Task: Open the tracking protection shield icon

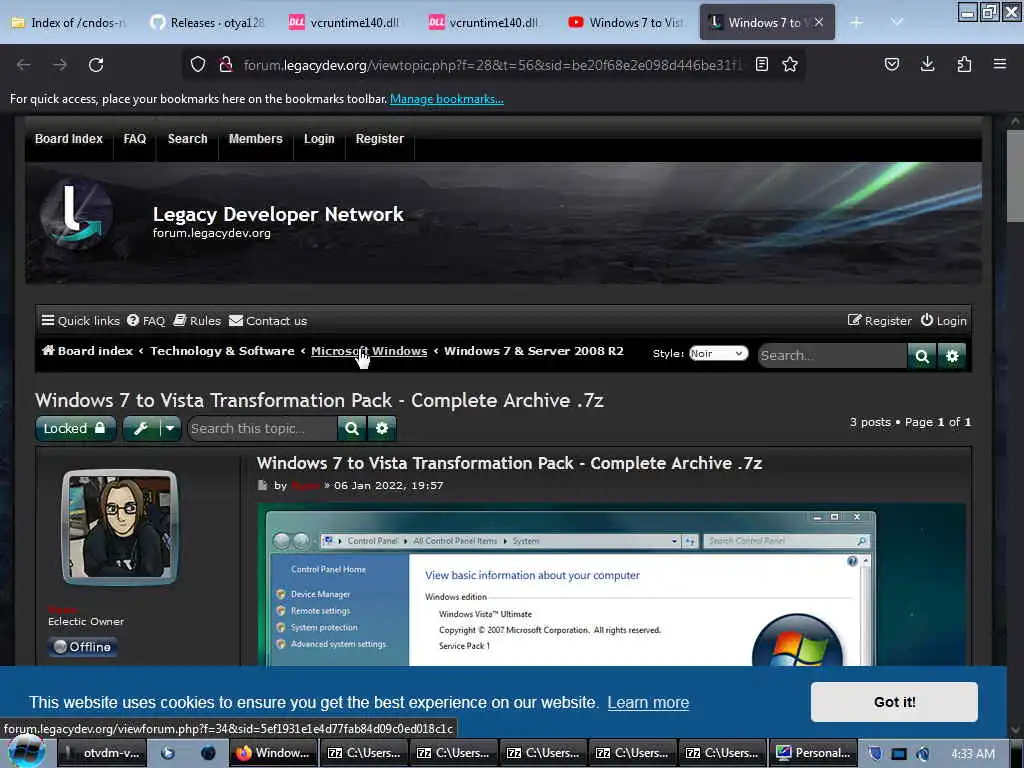Action: [198, 64]
